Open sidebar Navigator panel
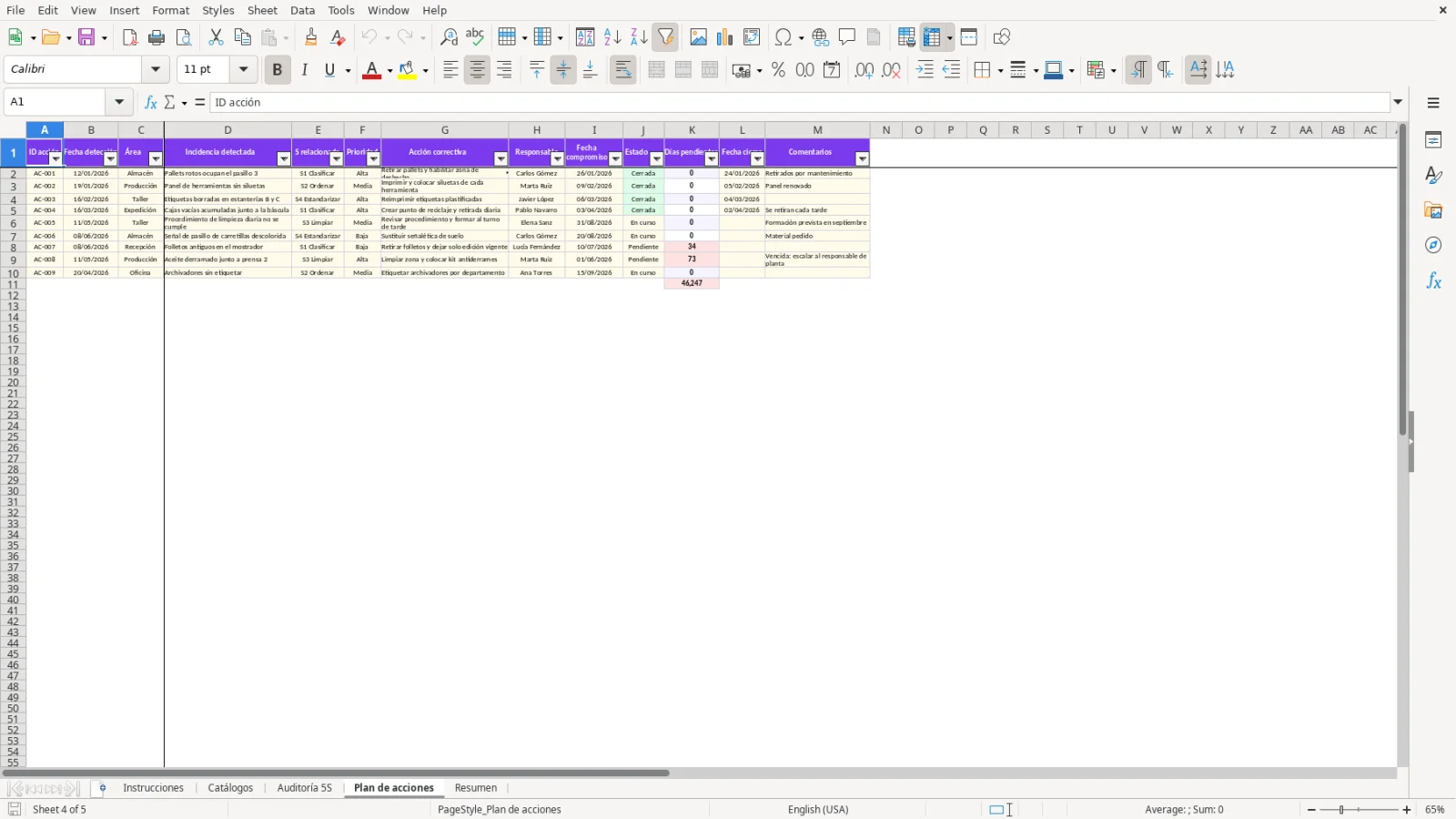Screen dimensions: 1456x819 1433,246
